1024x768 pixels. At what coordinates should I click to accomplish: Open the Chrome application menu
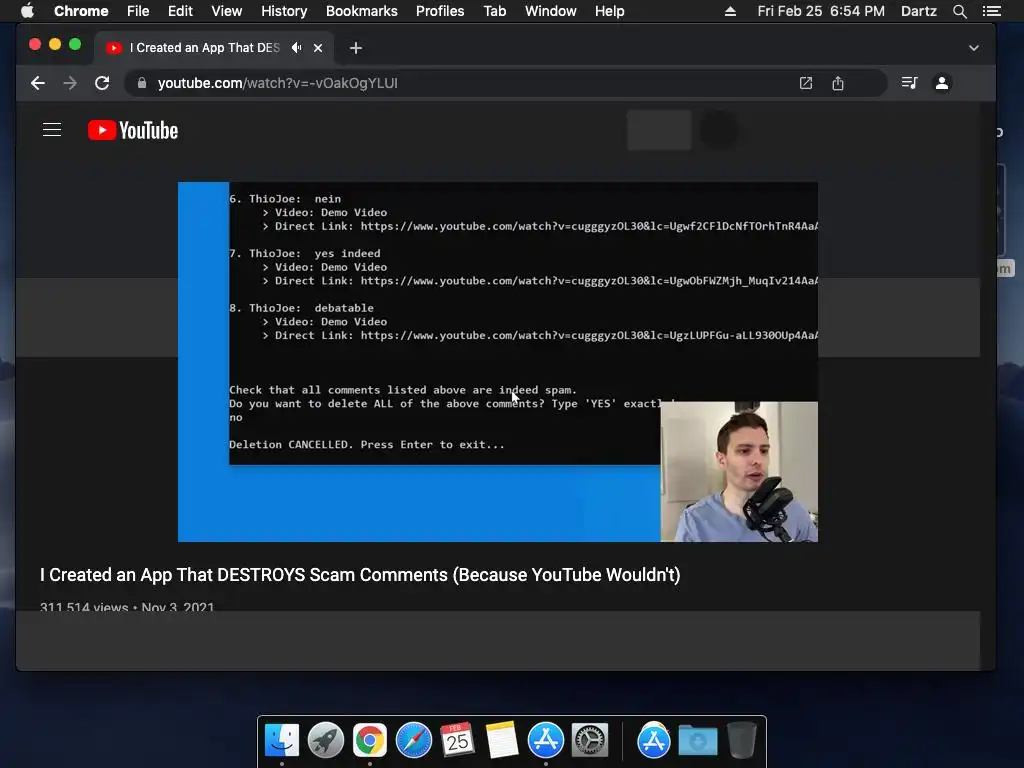(x=81, y=11)
